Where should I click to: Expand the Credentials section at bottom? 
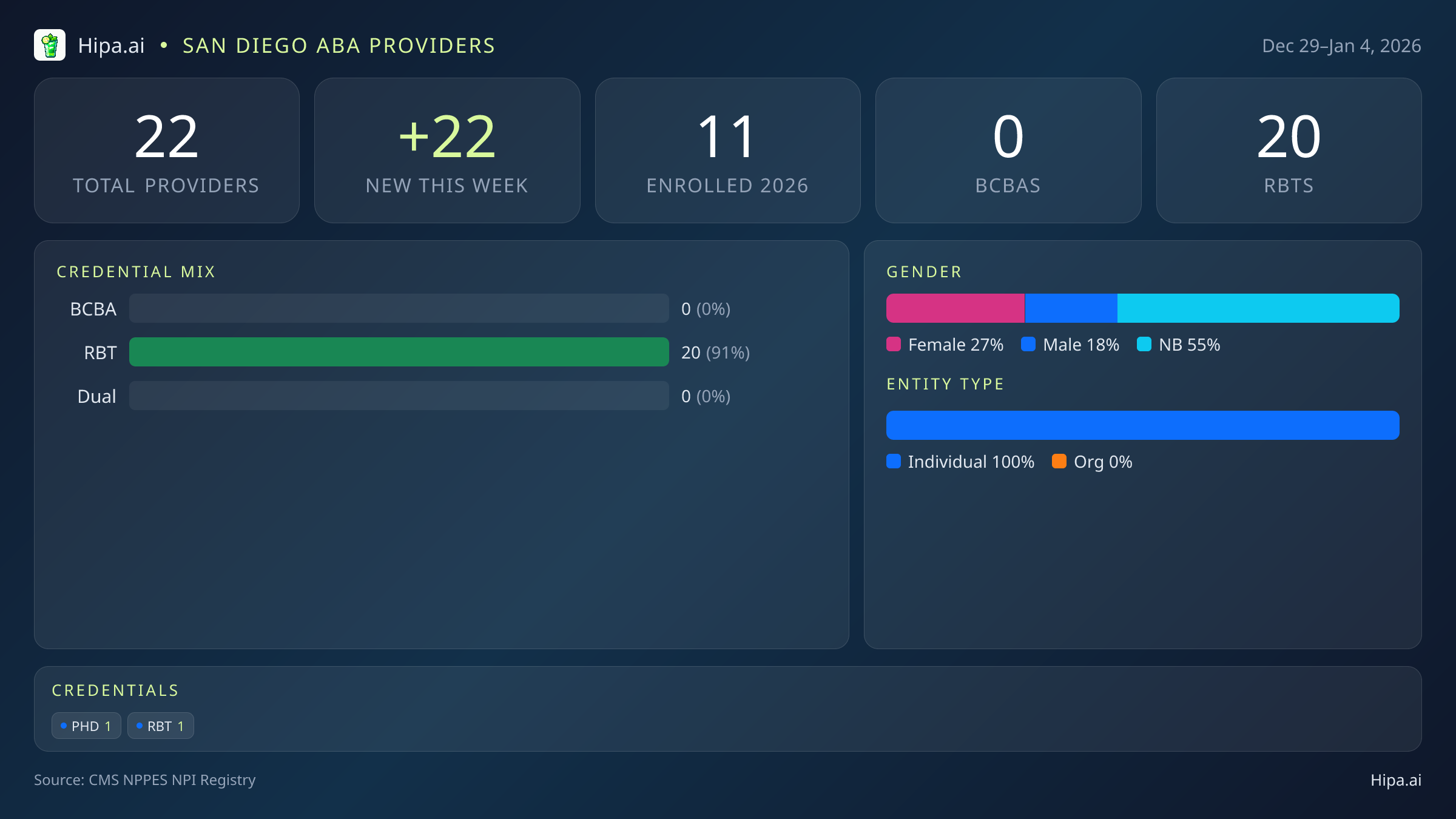coord(115,690)
